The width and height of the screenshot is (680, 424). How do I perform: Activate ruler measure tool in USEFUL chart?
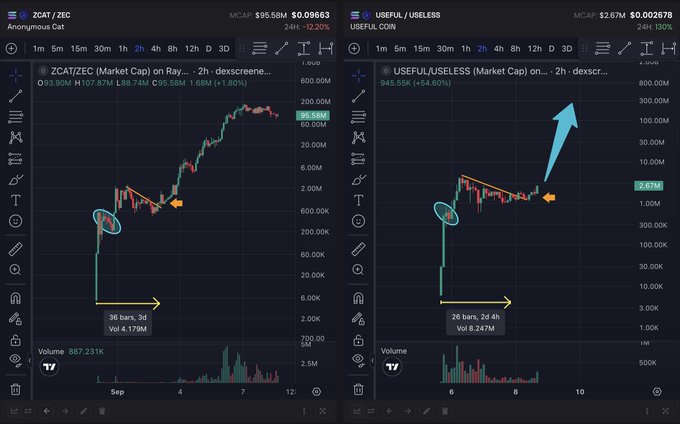[358, 249]
